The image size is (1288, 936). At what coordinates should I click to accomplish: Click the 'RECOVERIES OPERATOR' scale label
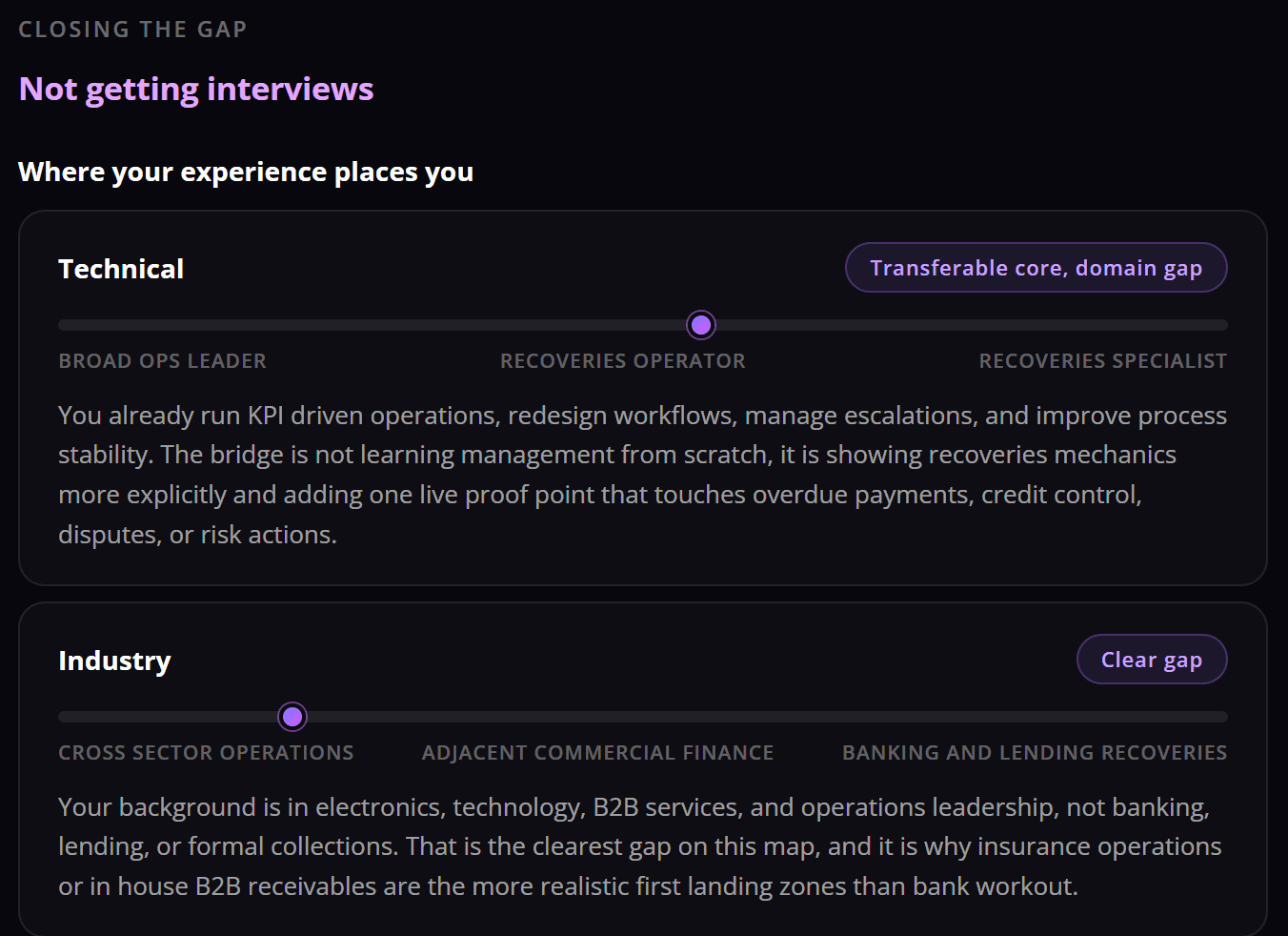[x=623, y=361]
